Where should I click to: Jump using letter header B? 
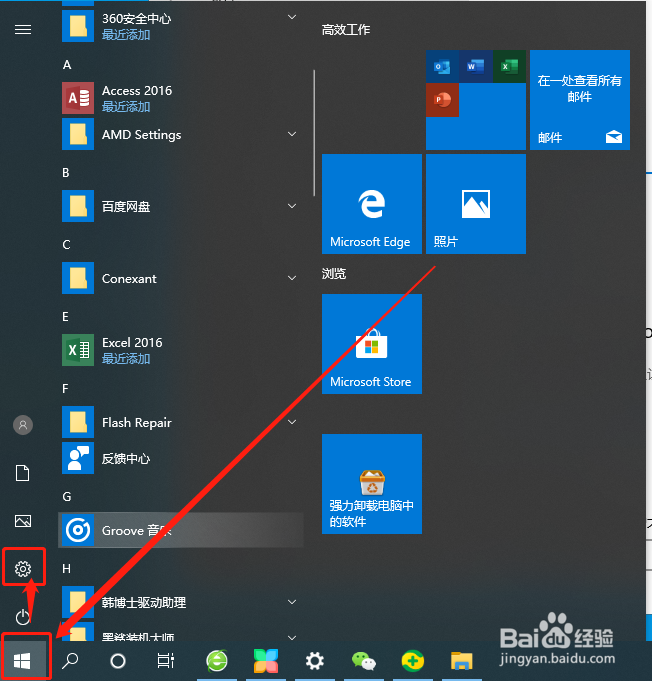coord(66,173)
